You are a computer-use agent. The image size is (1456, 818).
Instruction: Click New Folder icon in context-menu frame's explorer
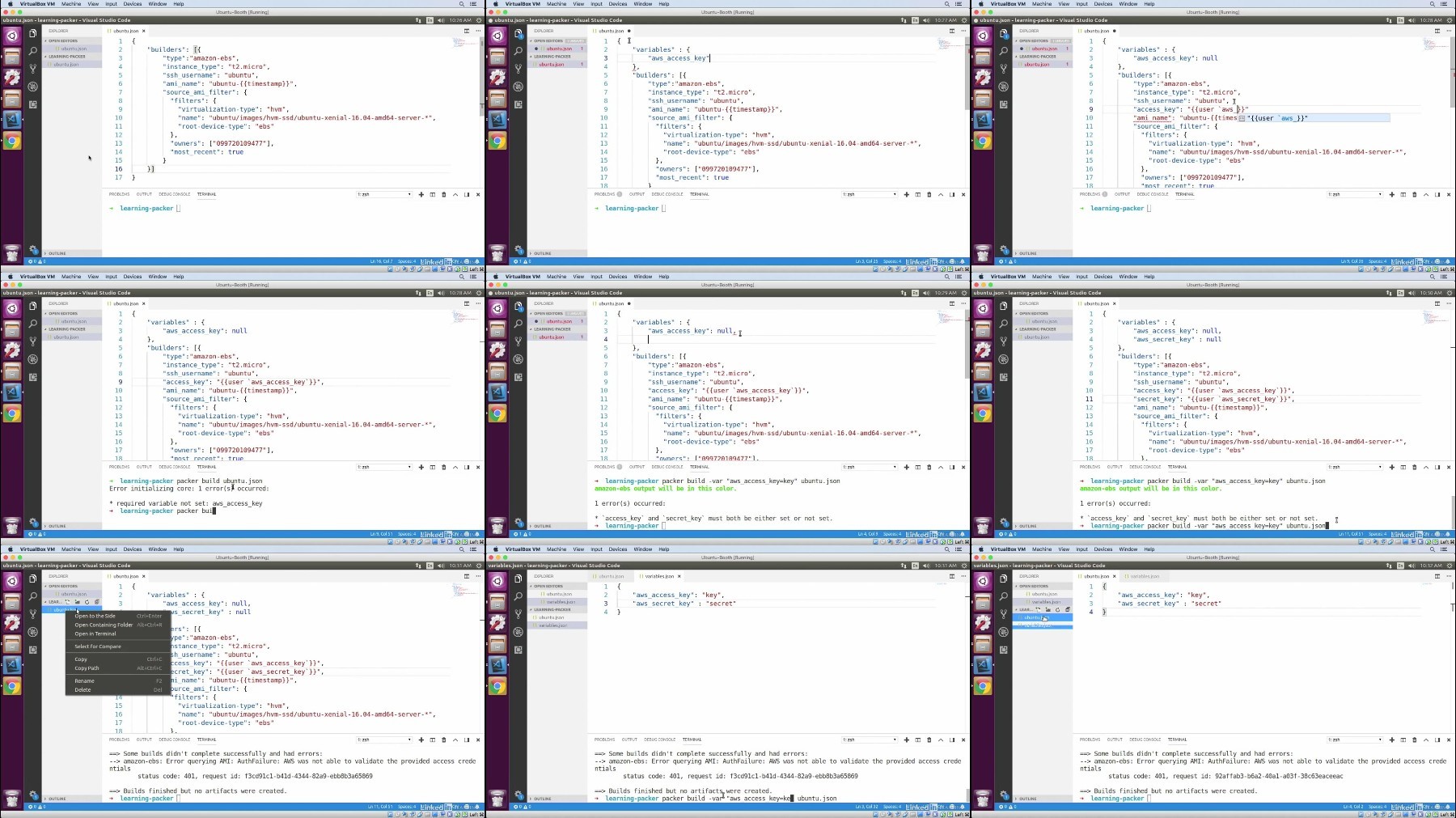[x=78, y=601]
